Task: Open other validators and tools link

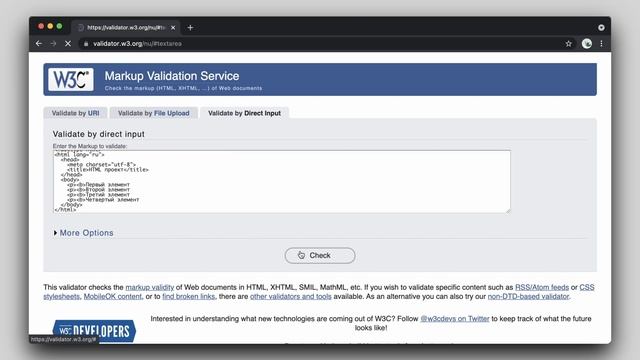Action: pyautogui.click(x=291, y=296)
